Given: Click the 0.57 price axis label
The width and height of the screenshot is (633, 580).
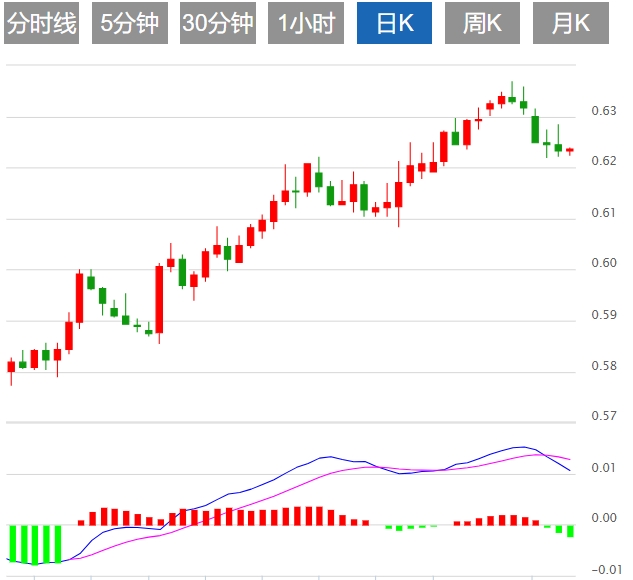Looking at the screenshot, I should click(x=603, y=416).
